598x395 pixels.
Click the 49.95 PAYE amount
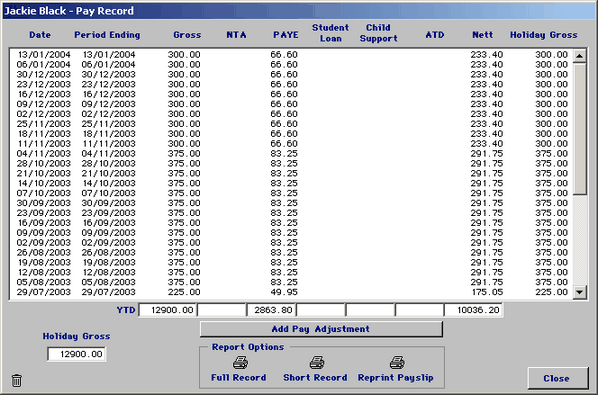tap(284, 292)
